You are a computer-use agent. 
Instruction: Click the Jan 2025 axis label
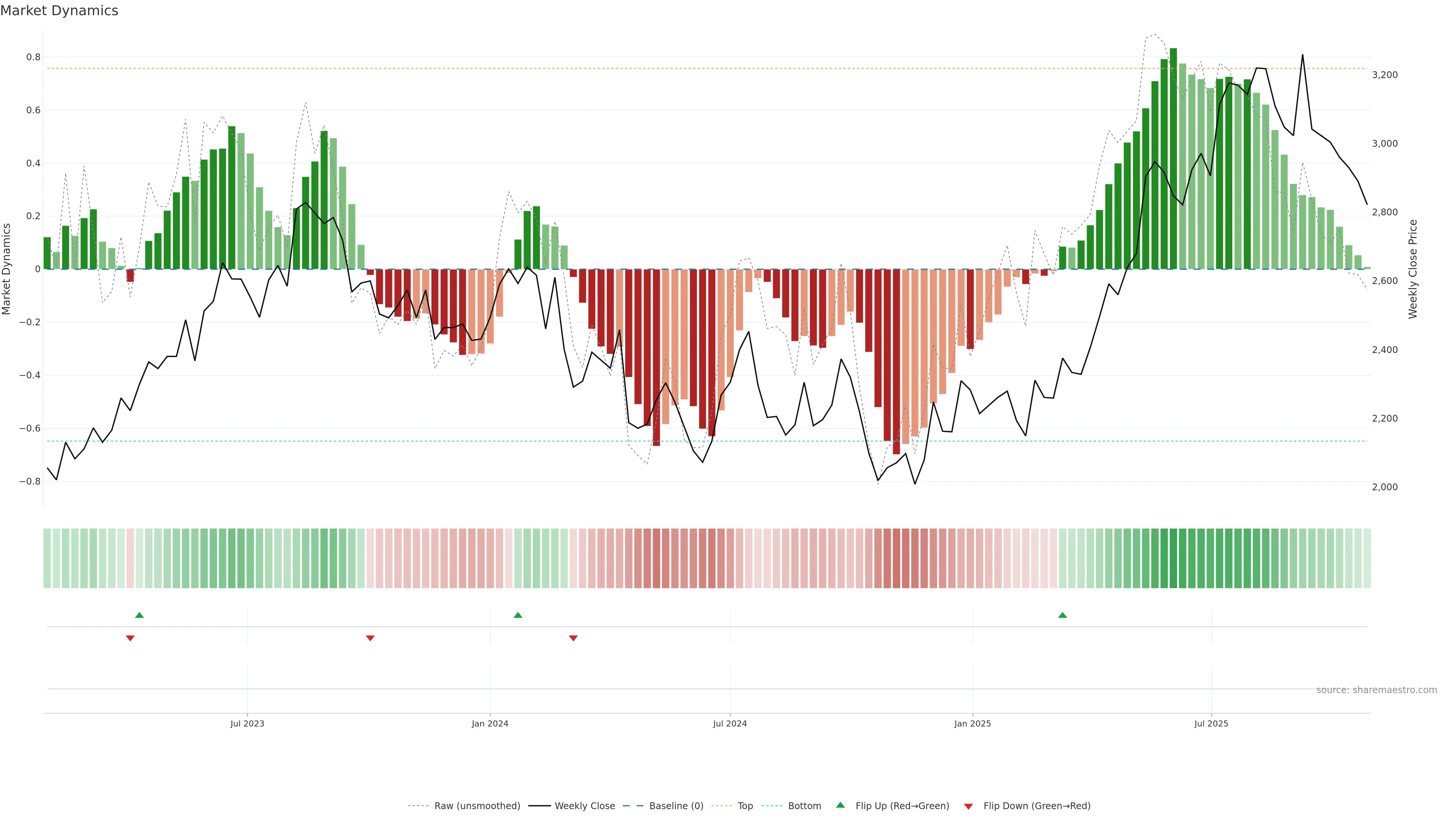tap(972, 723)
